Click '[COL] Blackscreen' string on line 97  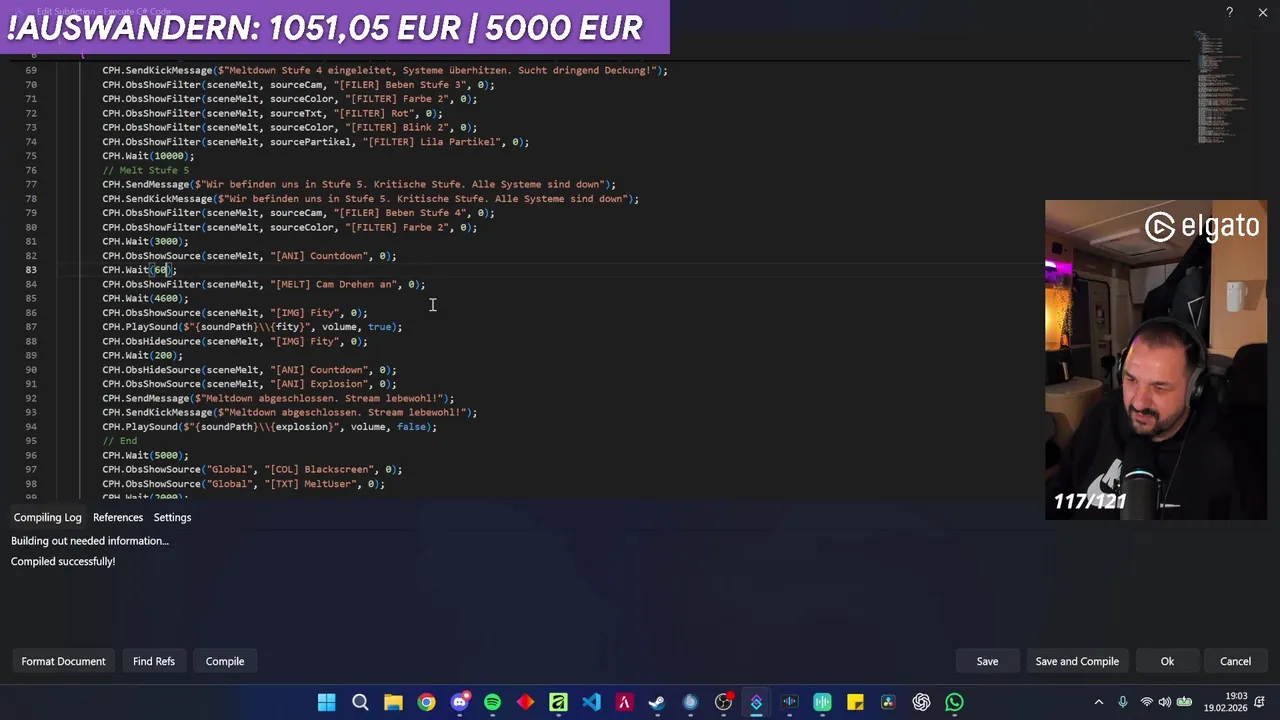coord(319,469)
